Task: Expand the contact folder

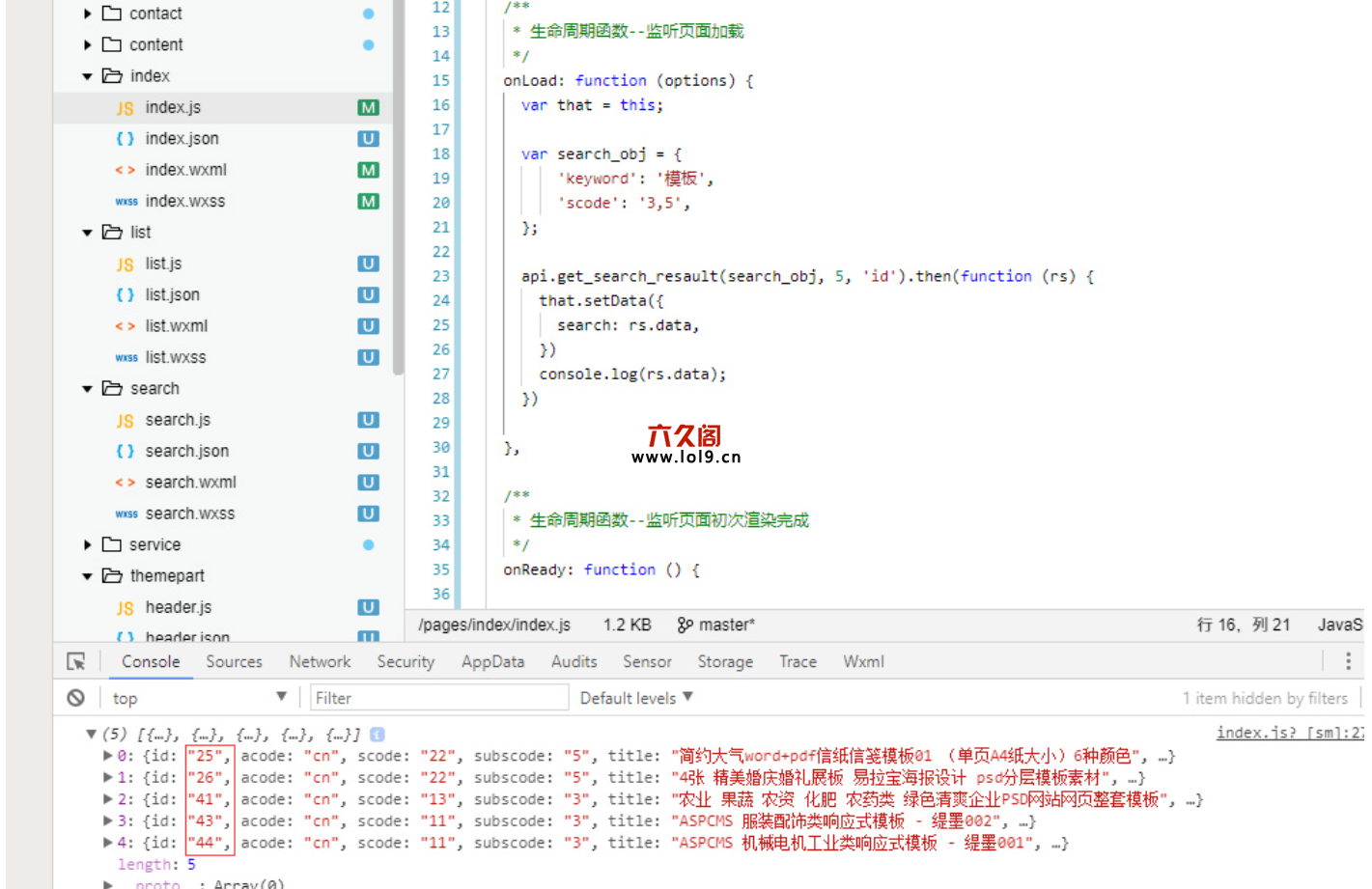Action: tap(88, 14)
